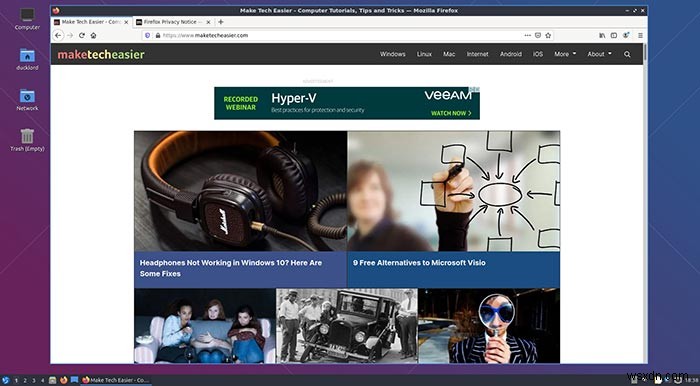Bookmark this page with the star
This screenshot has width=700, height=386.
[x=548, y=35]
